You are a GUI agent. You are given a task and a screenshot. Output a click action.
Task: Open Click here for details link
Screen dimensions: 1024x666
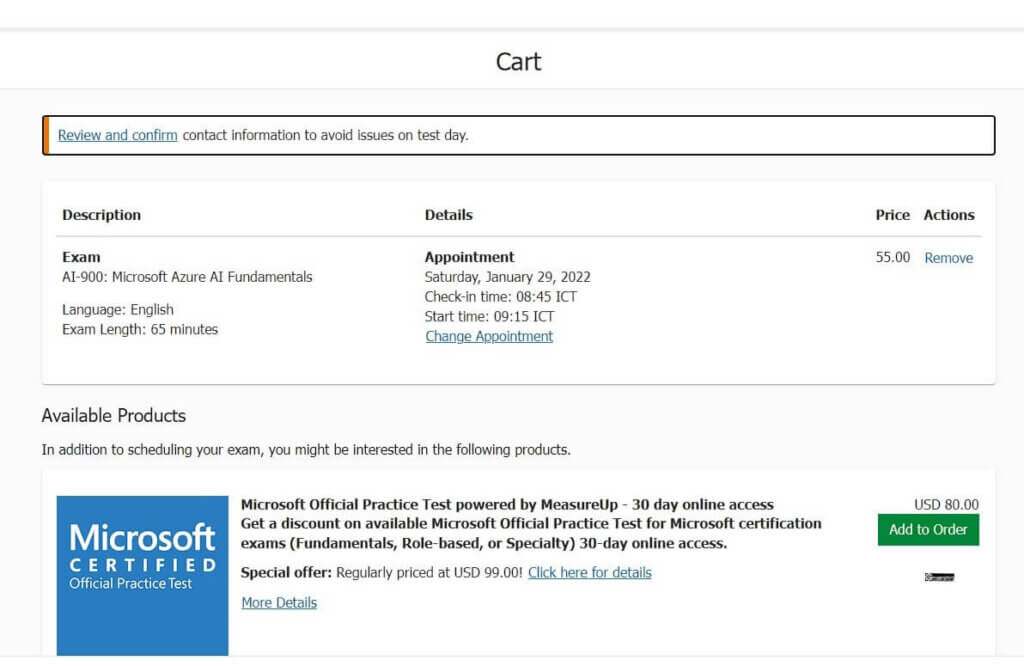pyautogui.click(x=589, y=573)
